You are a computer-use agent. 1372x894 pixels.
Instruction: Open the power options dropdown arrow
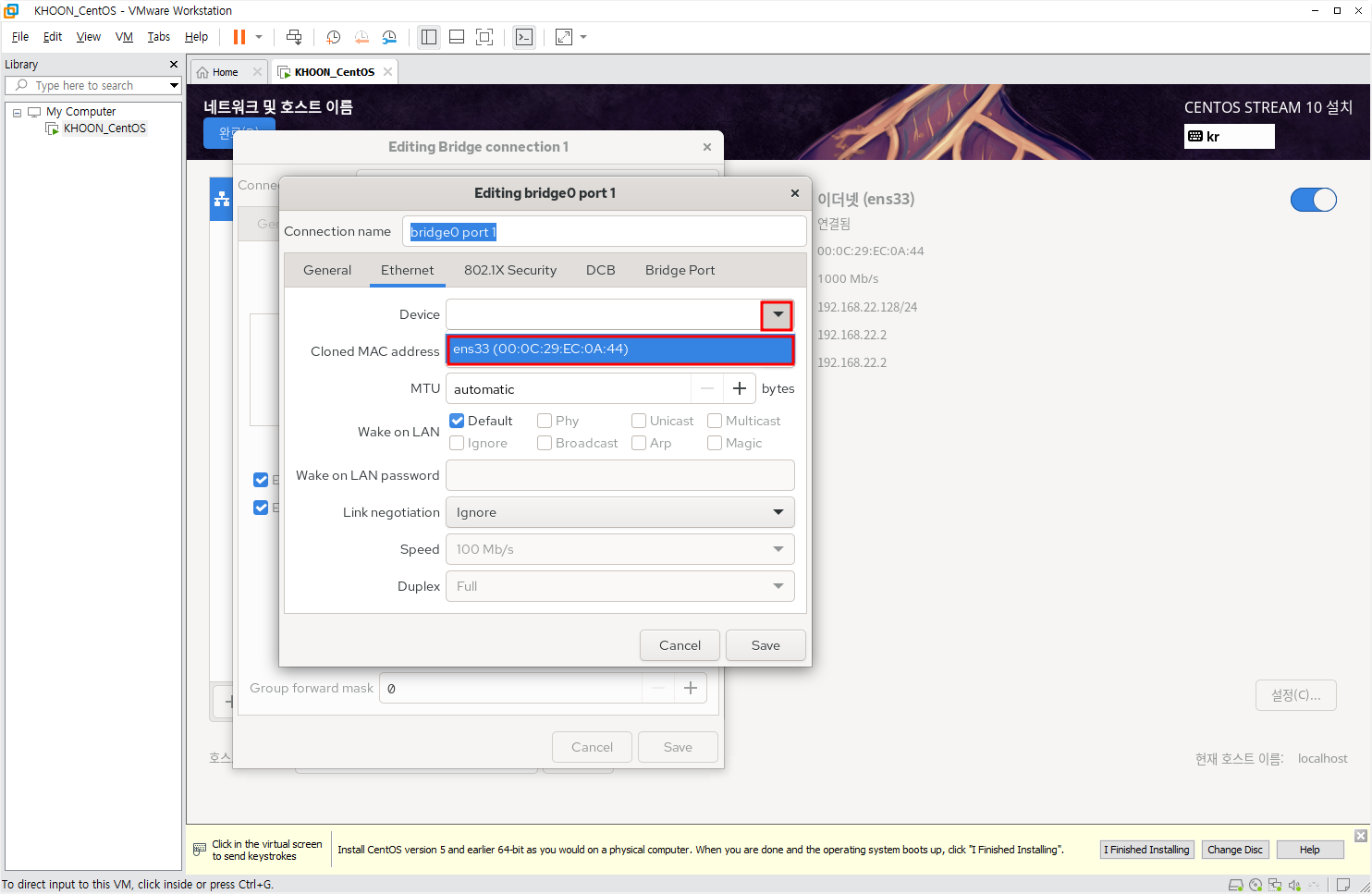[x=259, y=37]
